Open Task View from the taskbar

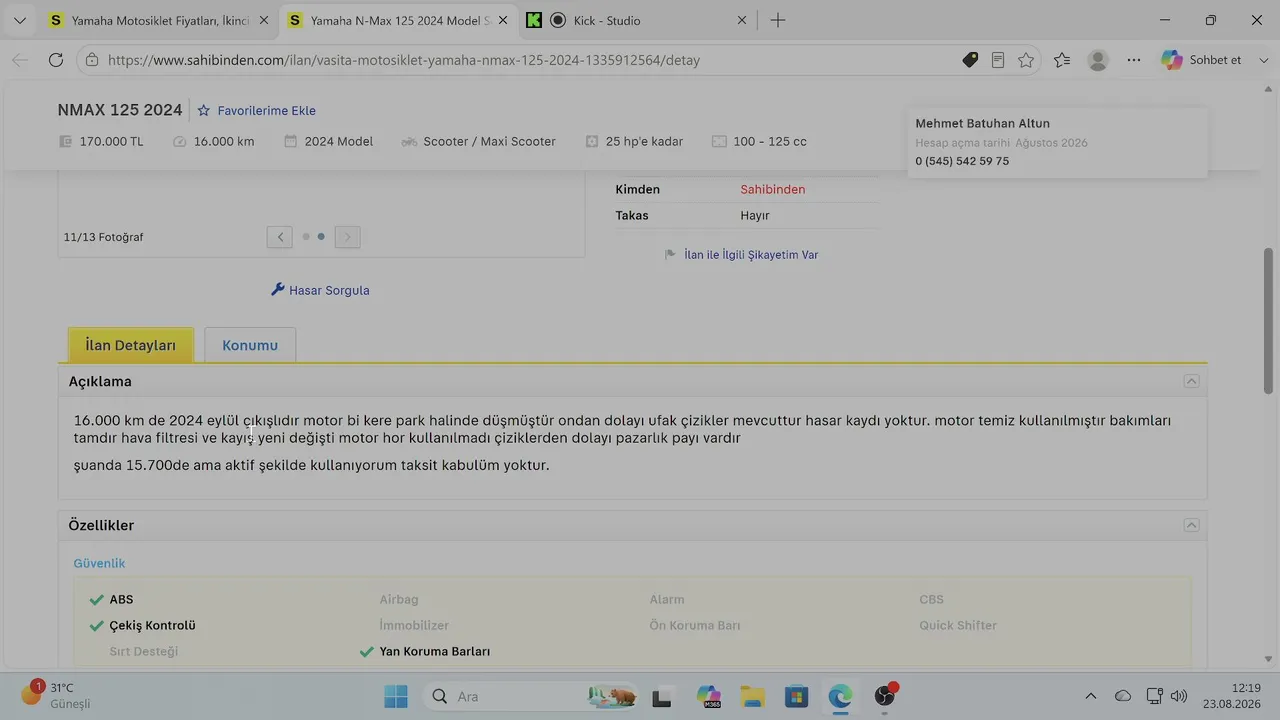(662, 696)
